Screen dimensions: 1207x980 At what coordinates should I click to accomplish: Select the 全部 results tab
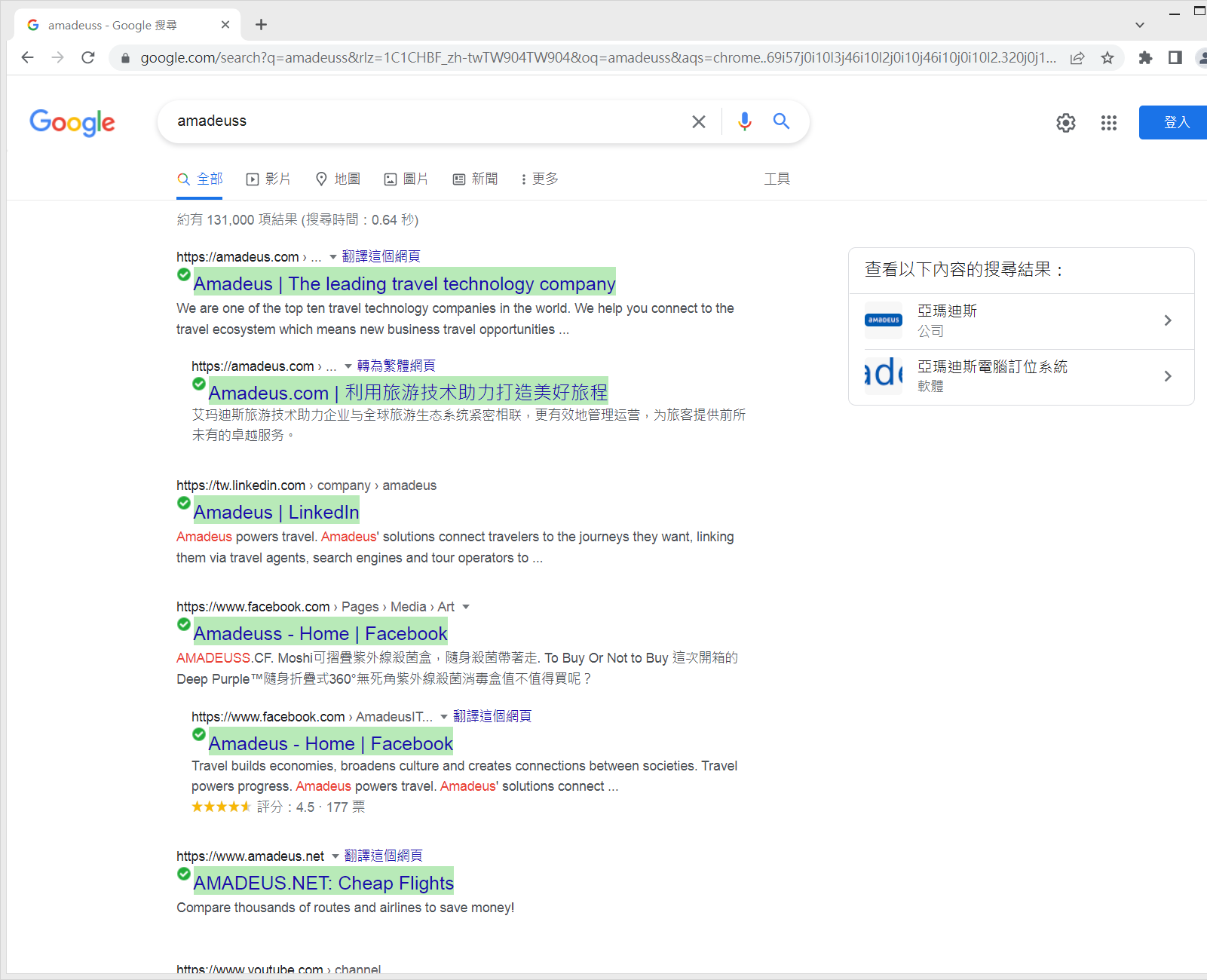coord(200,179)
